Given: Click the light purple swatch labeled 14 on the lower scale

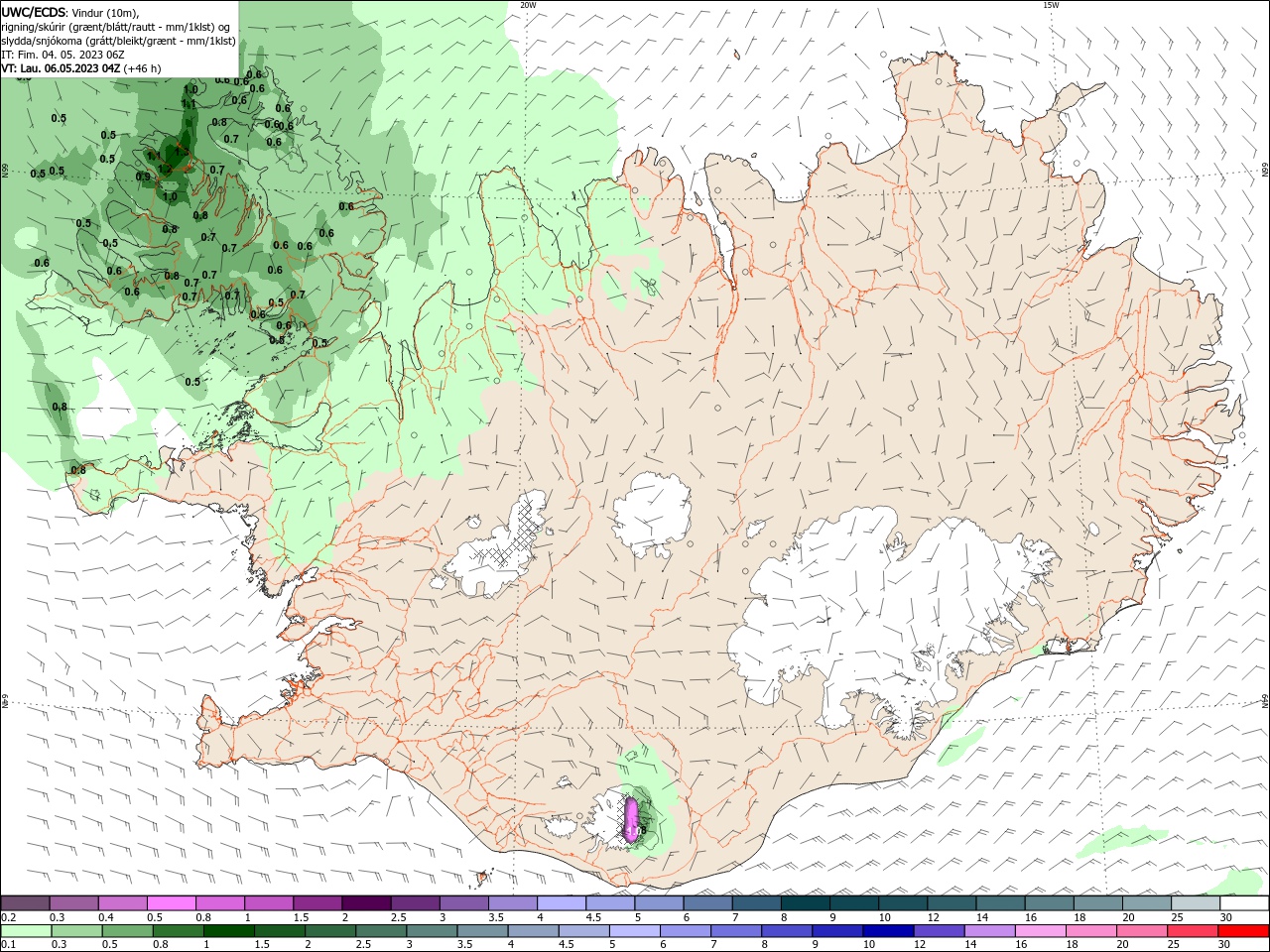Looking at the screenshot, I should click(989, 931).
